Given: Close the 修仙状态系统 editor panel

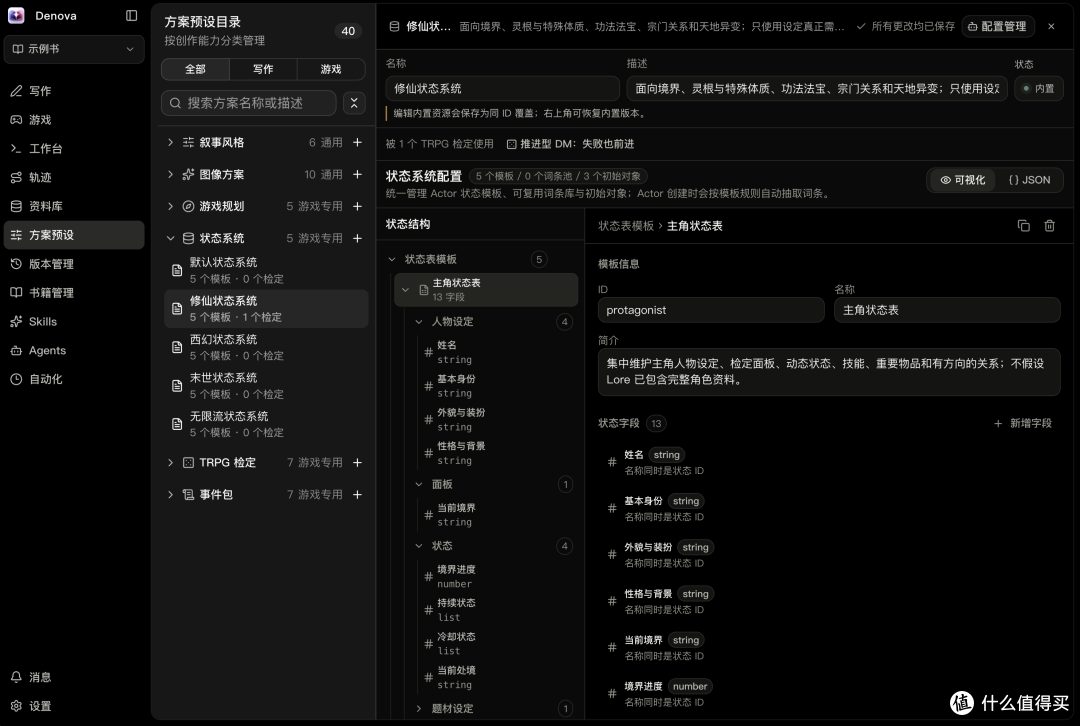Looking at the screenshot, I should pyautogui.click(x=1051, y=26).
